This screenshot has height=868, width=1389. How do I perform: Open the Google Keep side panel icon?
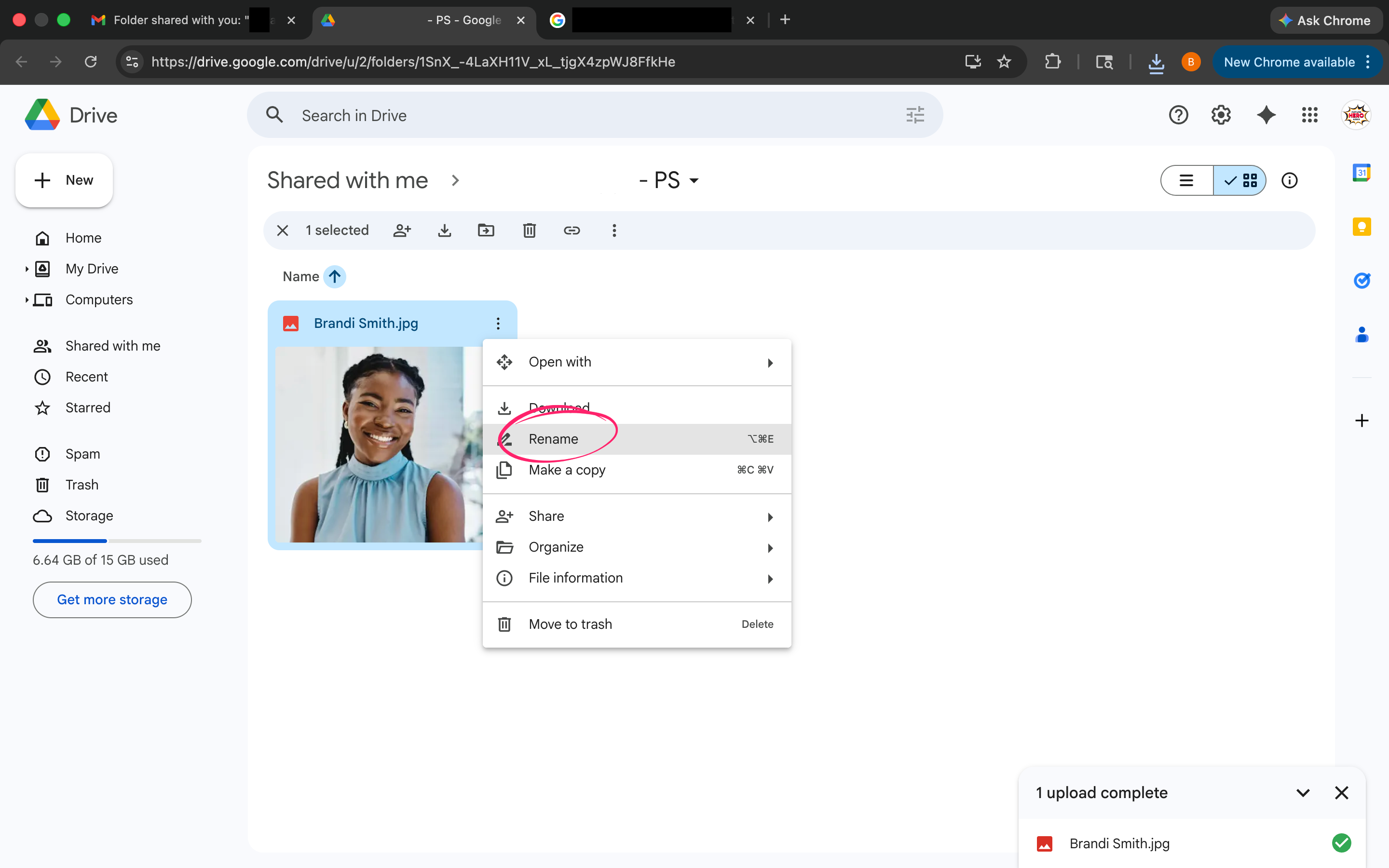[1362, 227]
